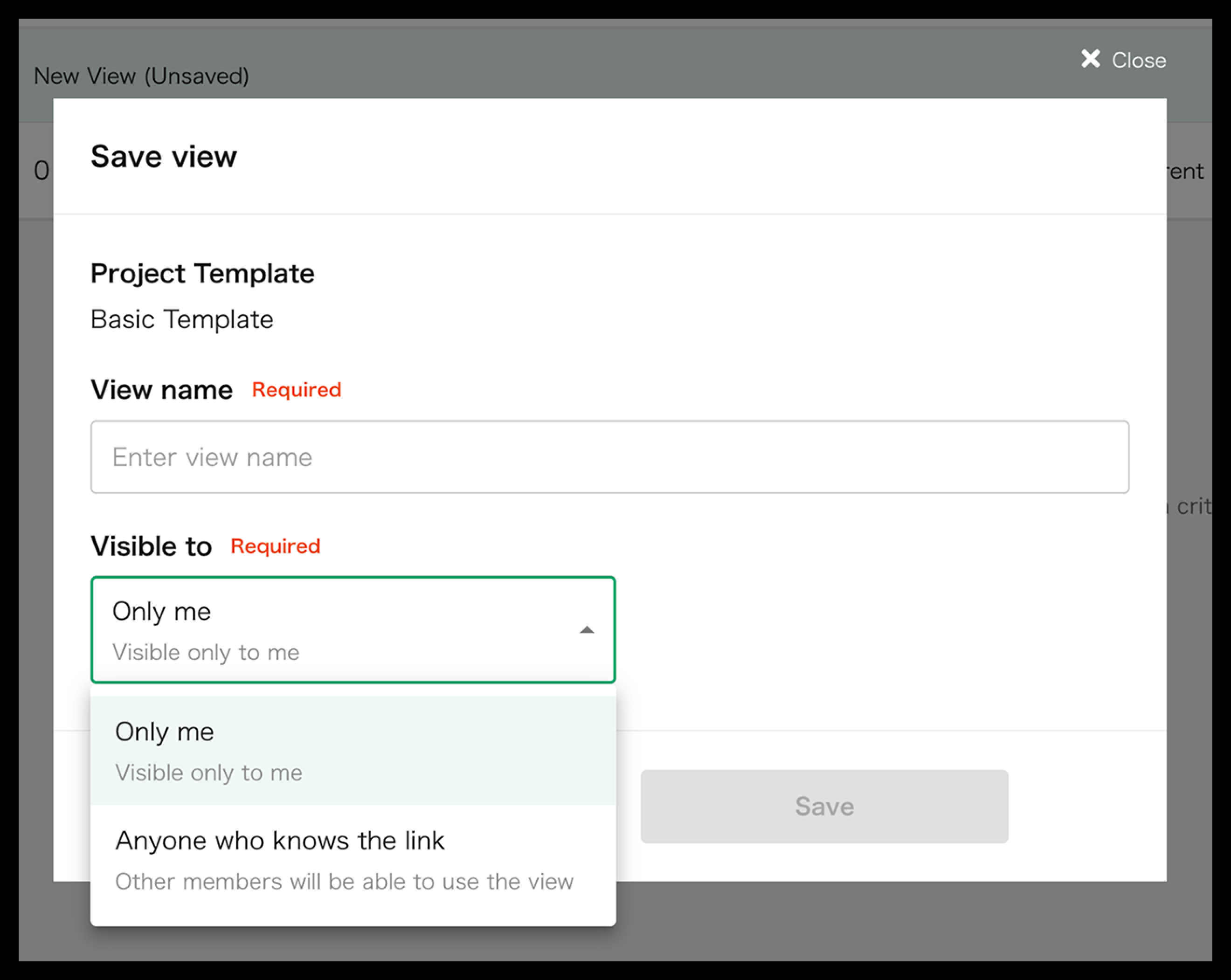Click the 'Visible only to me' text in selected box
This screenshot has width=1231, height=980.
pos(206,652)
